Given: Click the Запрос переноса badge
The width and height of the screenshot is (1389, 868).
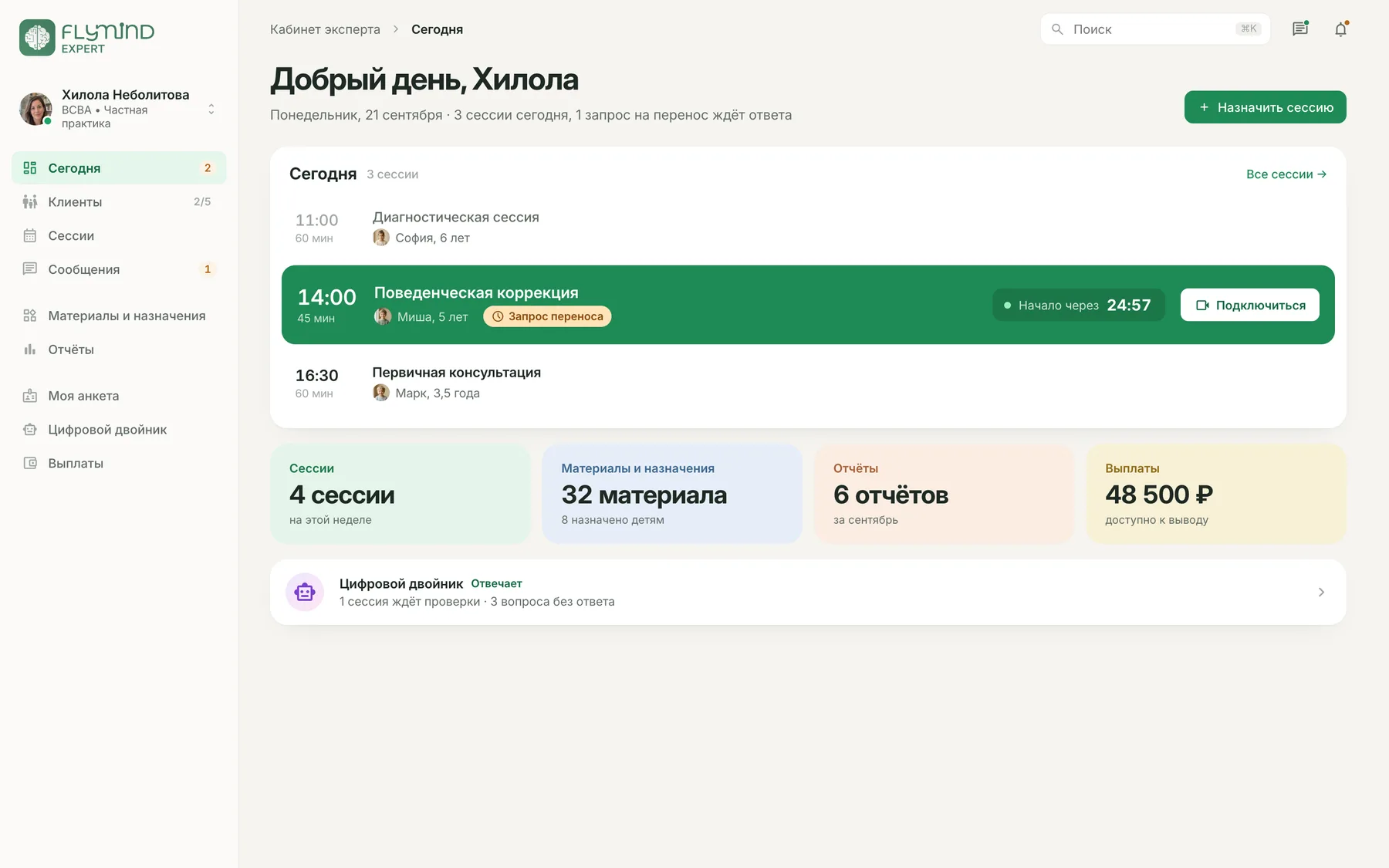Looking at the screenshot, I should pyautogui.click(x=547, y=316).
